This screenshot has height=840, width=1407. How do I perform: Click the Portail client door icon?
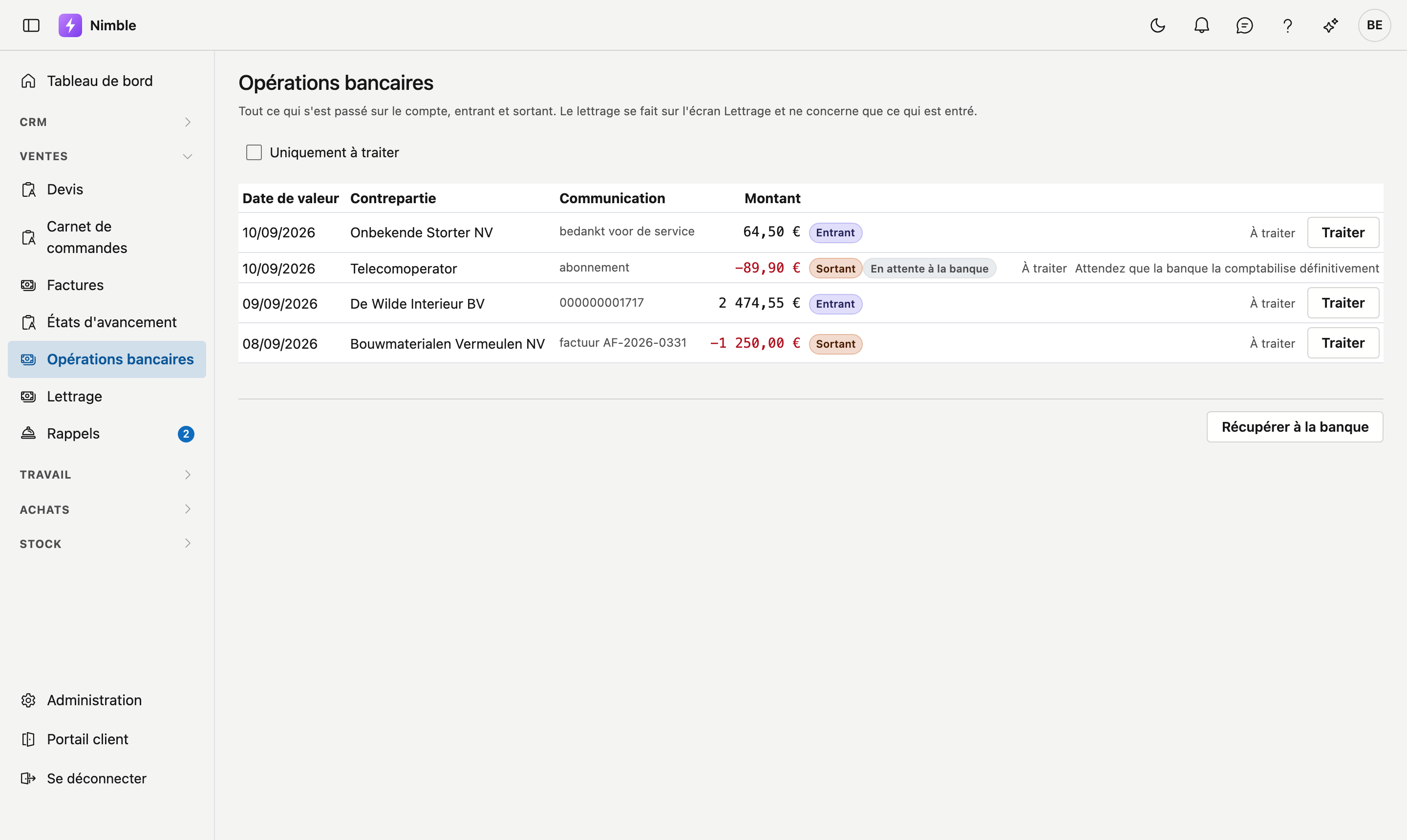point(28,739)
